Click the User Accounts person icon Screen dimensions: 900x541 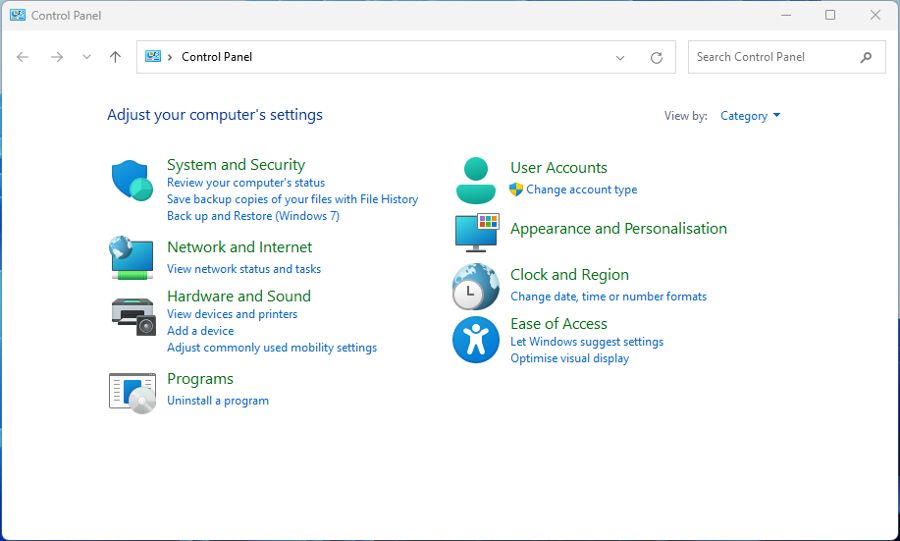[476, 180]
